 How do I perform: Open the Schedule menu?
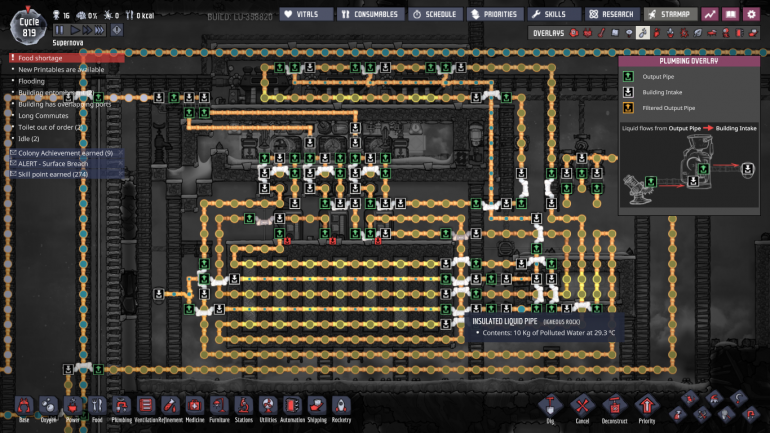coord(435,14)
